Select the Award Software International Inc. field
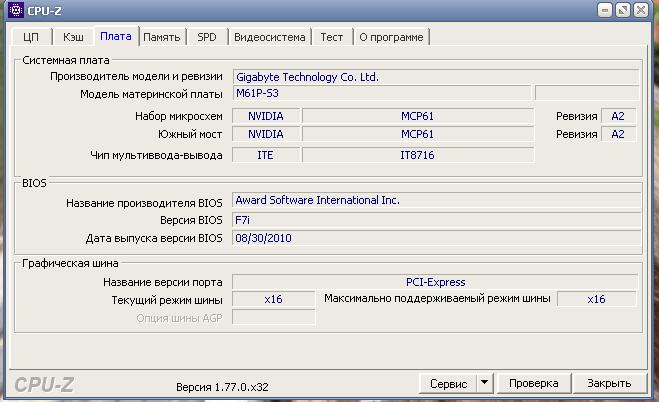659x402 pixels. tap(436, 200)
